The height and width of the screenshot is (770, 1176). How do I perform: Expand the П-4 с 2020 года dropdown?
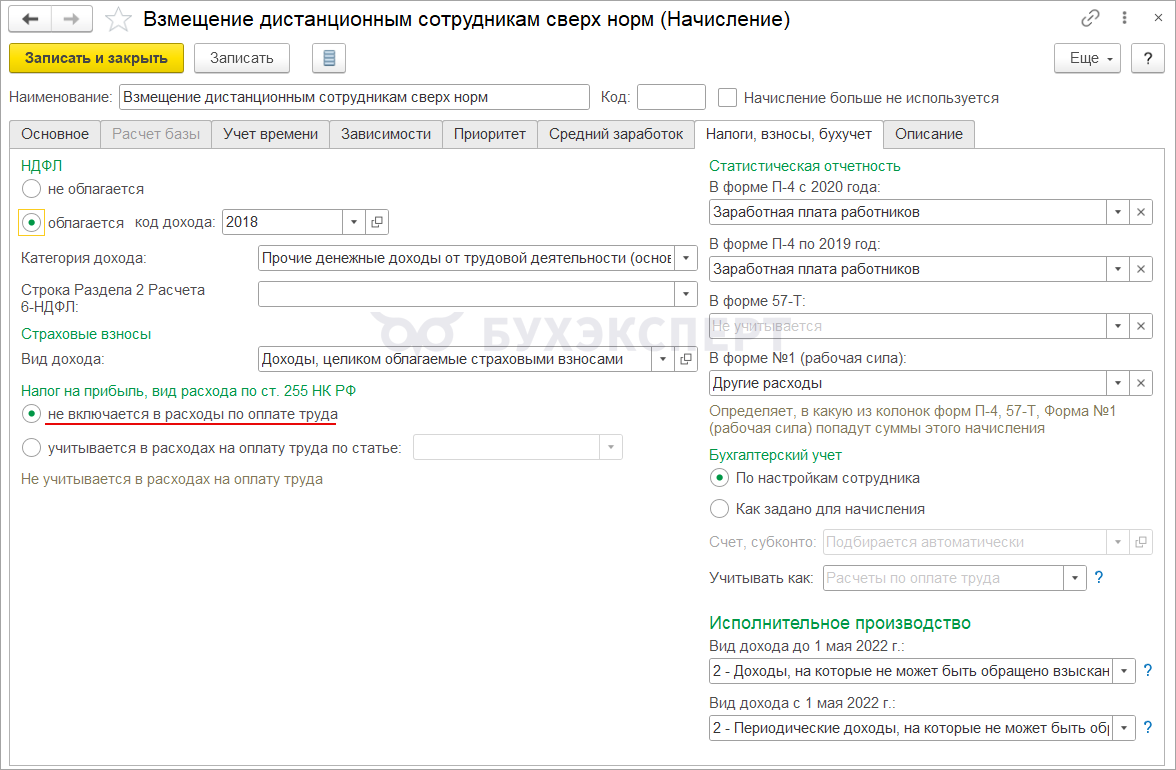pos(1118,212)
